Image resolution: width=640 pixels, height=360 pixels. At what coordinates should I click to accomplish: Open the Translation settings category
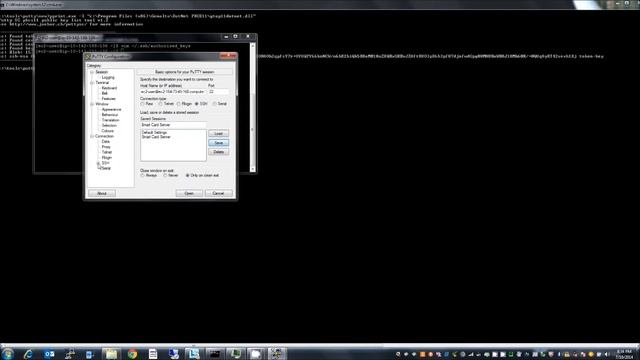click(111, 120)
